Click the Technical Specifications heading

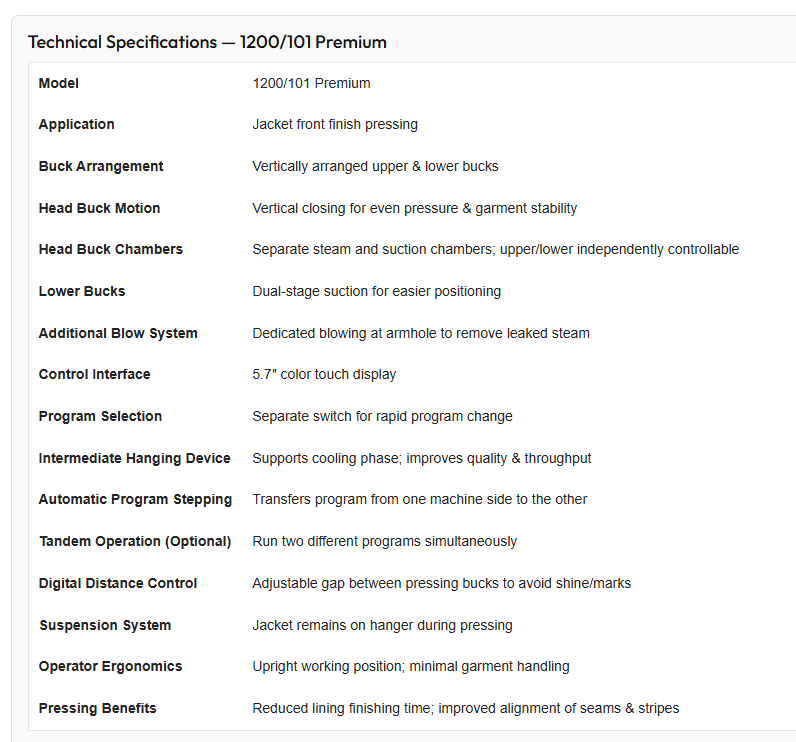tap(207, 42)
